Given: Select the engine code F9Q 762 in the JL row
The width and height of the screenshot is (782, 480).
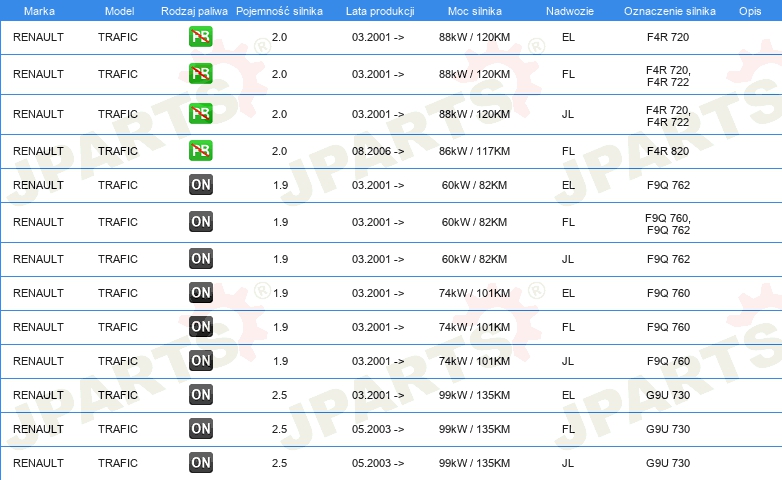Looking at the screenshot, I should click(668, 259).
